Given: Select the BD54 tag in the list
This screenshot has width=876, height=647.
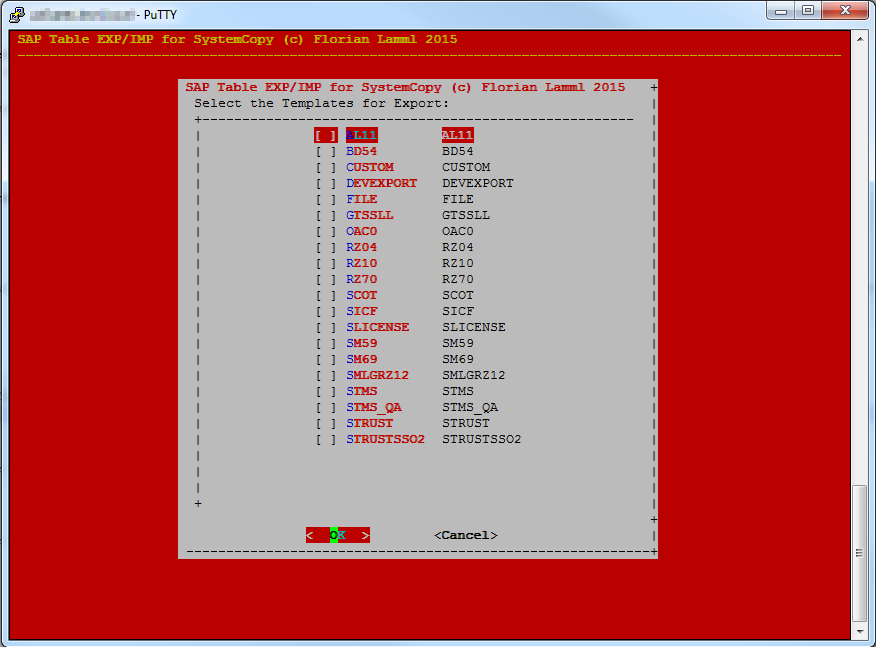Looking at the screenshot, I should tap(361, 151).
